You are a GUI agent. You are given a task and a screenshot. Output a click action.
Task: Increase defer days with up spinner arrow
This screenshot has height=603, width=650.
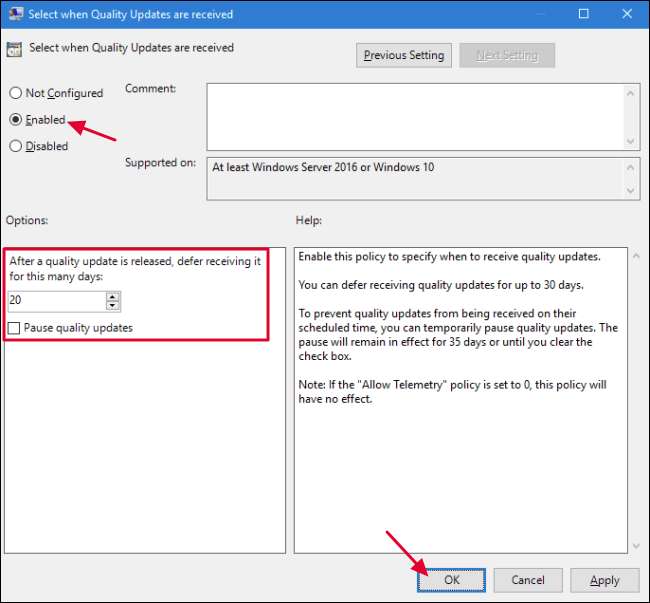point(113,296)
